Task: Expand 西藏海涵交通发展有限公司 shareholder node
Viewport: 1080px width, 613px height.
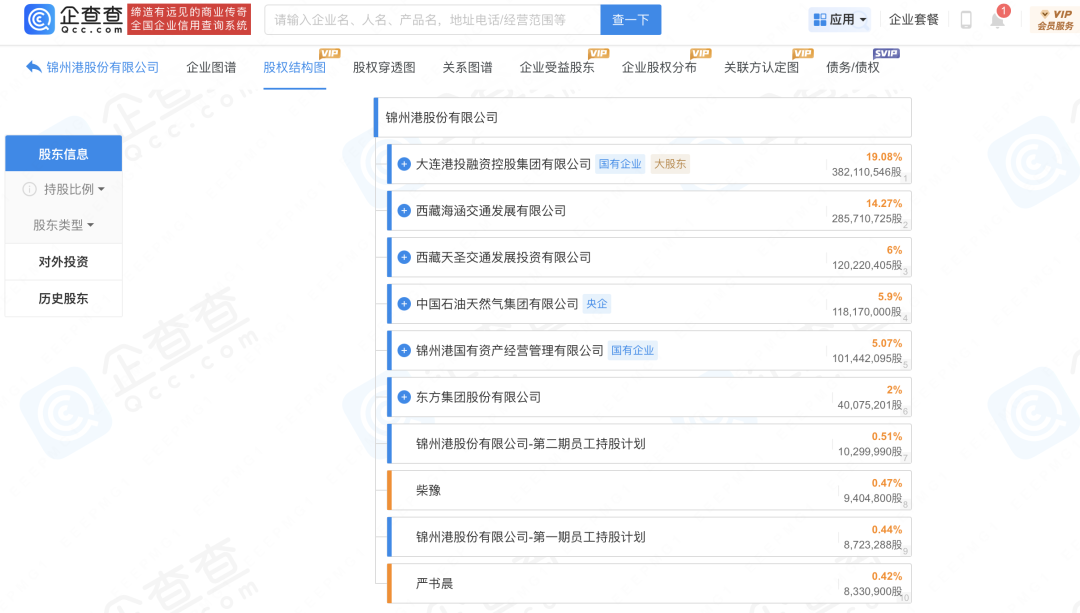Action: pyautogui.click(x=404, y=211)
